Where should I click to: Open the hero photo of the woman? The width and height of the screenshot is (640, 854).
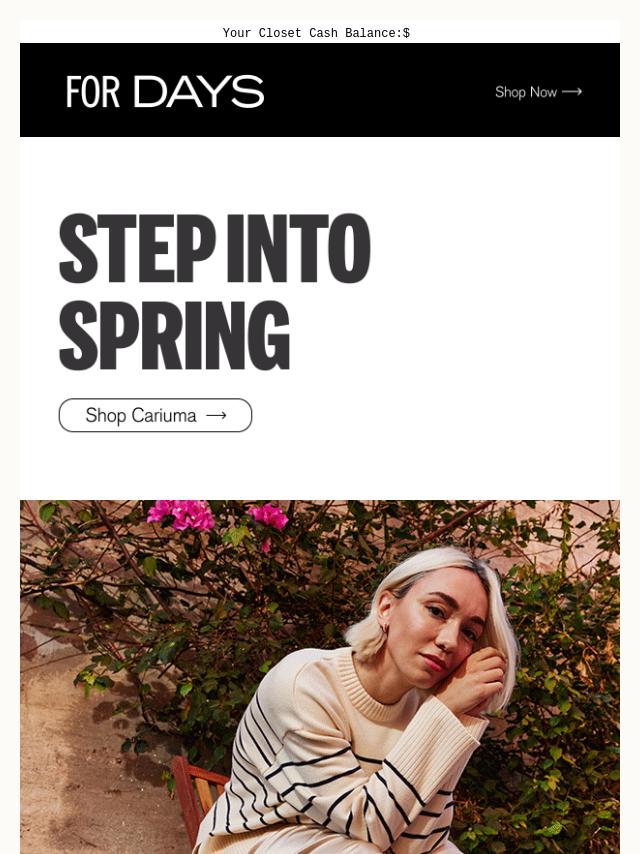(320, 677)
